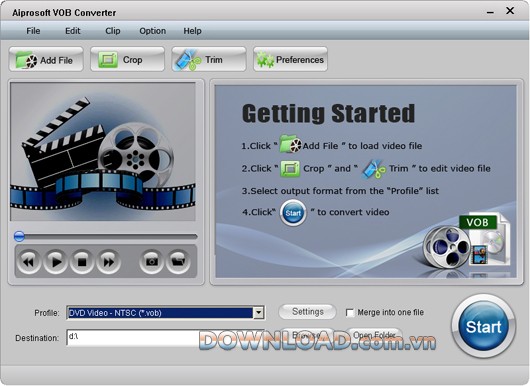The width and height of the screenshot is (530, 386).
Task: Click the Browse button
Action: (306, 335)
